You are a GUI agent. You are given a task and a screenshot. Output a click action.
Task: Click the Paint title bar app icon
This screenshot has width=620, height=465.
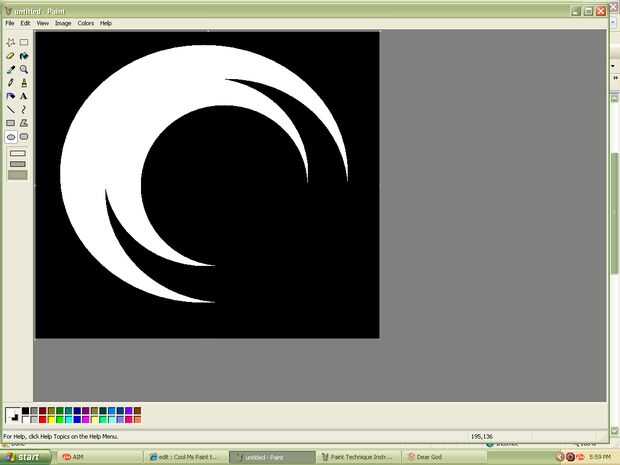[8, 11]
